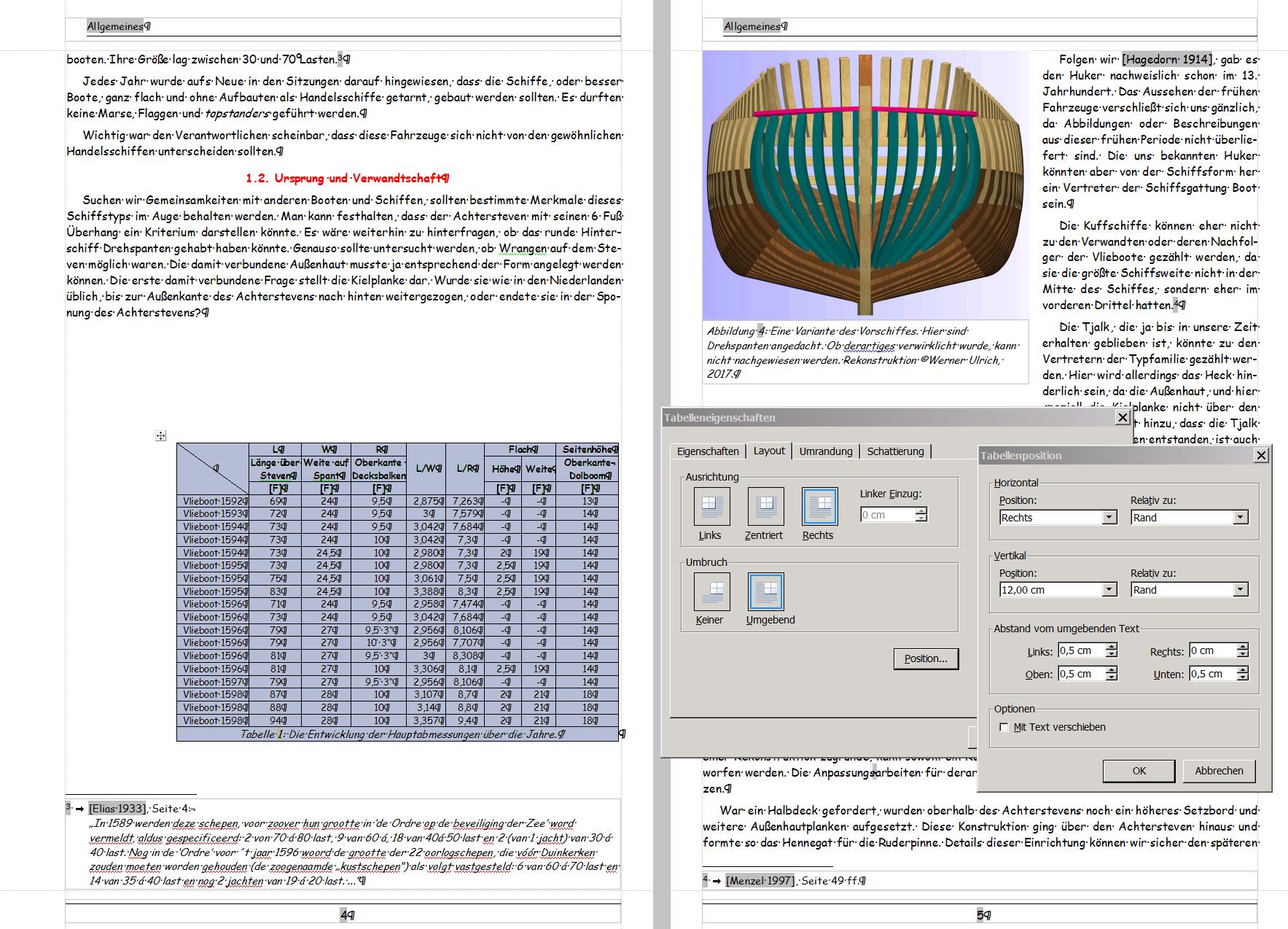Switch to the Eigenschaften tab
Screen dimensions: 1288x929
707,451
